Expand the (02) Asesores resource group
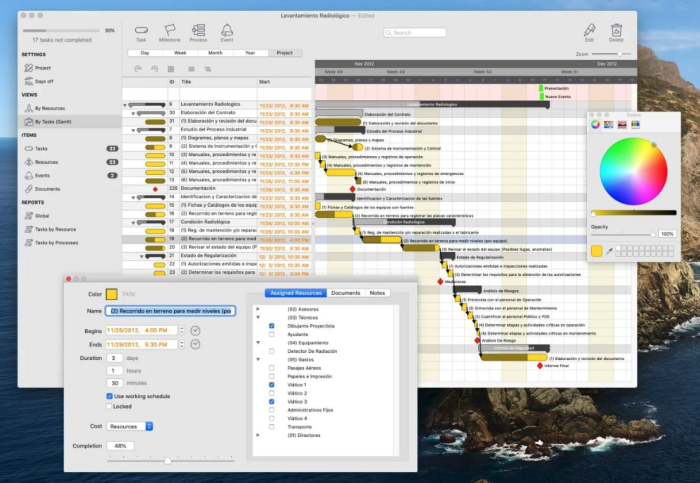Image resolution: width=700 pixels, height=483 pixels. [x=258, y=309]
